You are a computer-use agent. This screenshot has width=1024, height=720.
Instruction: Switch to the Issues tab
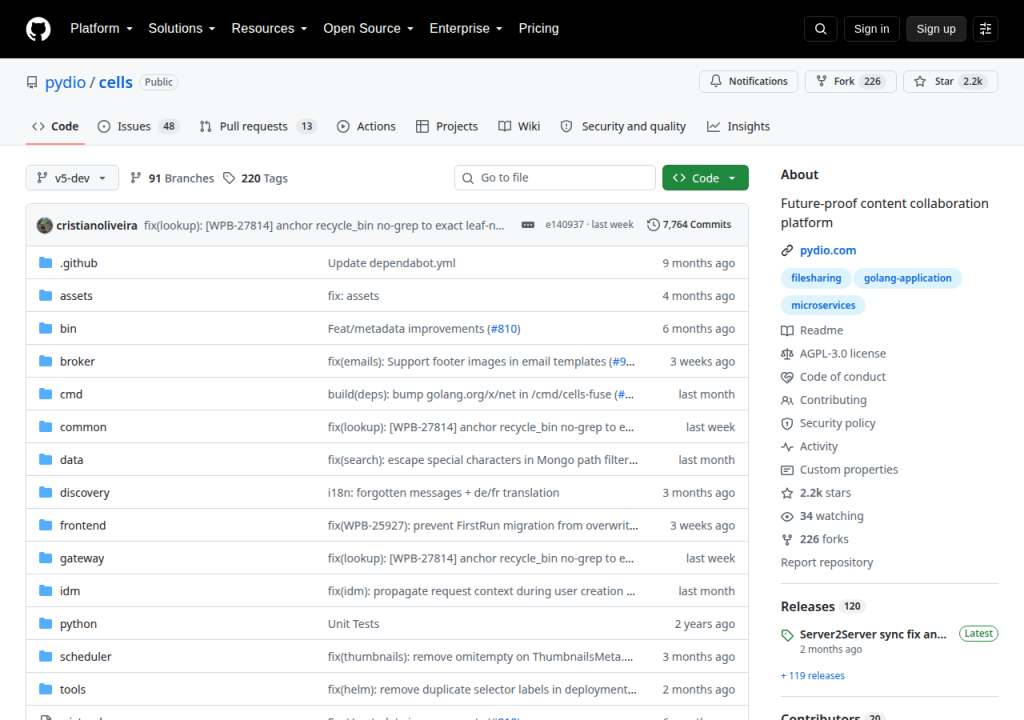(138, 126)
